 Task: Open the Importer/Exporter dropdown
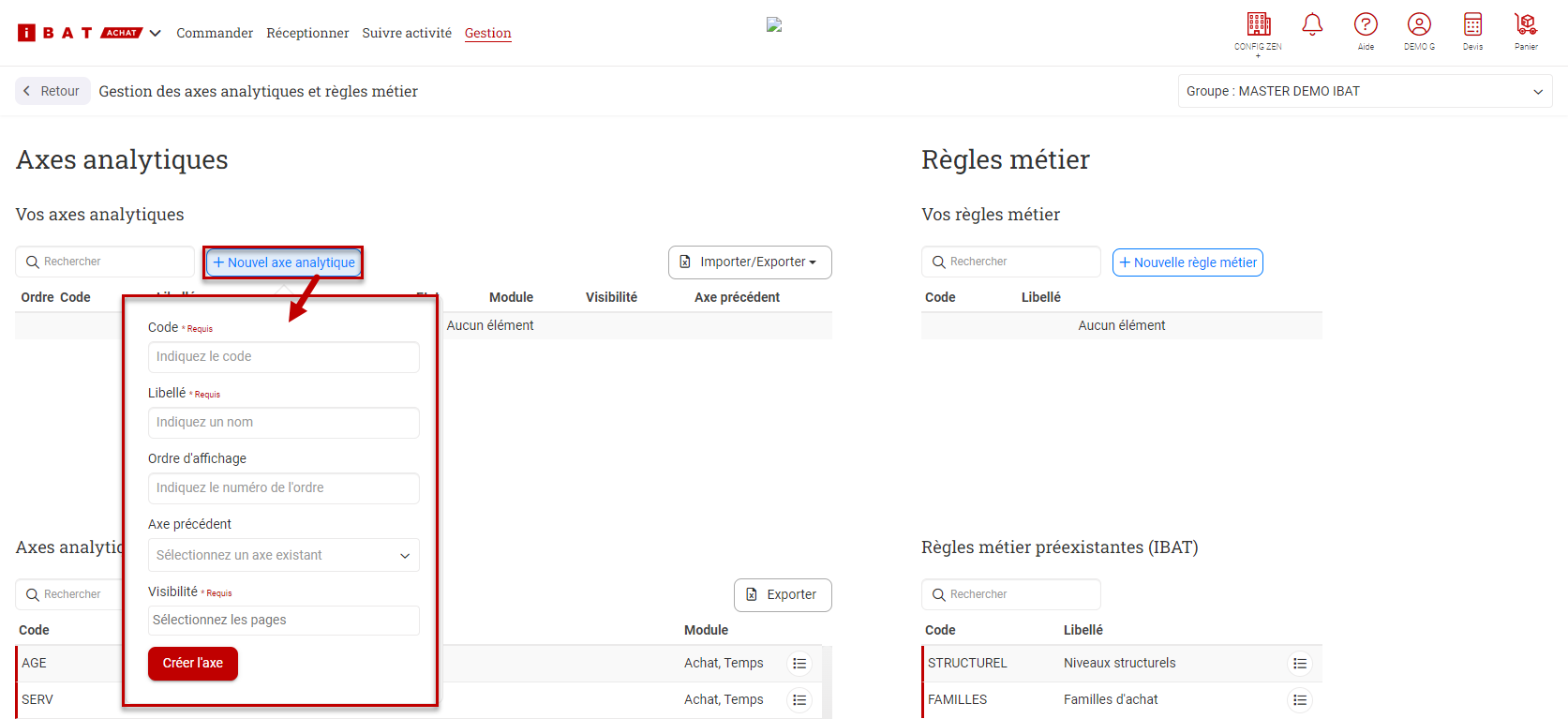tap(750, 262)
